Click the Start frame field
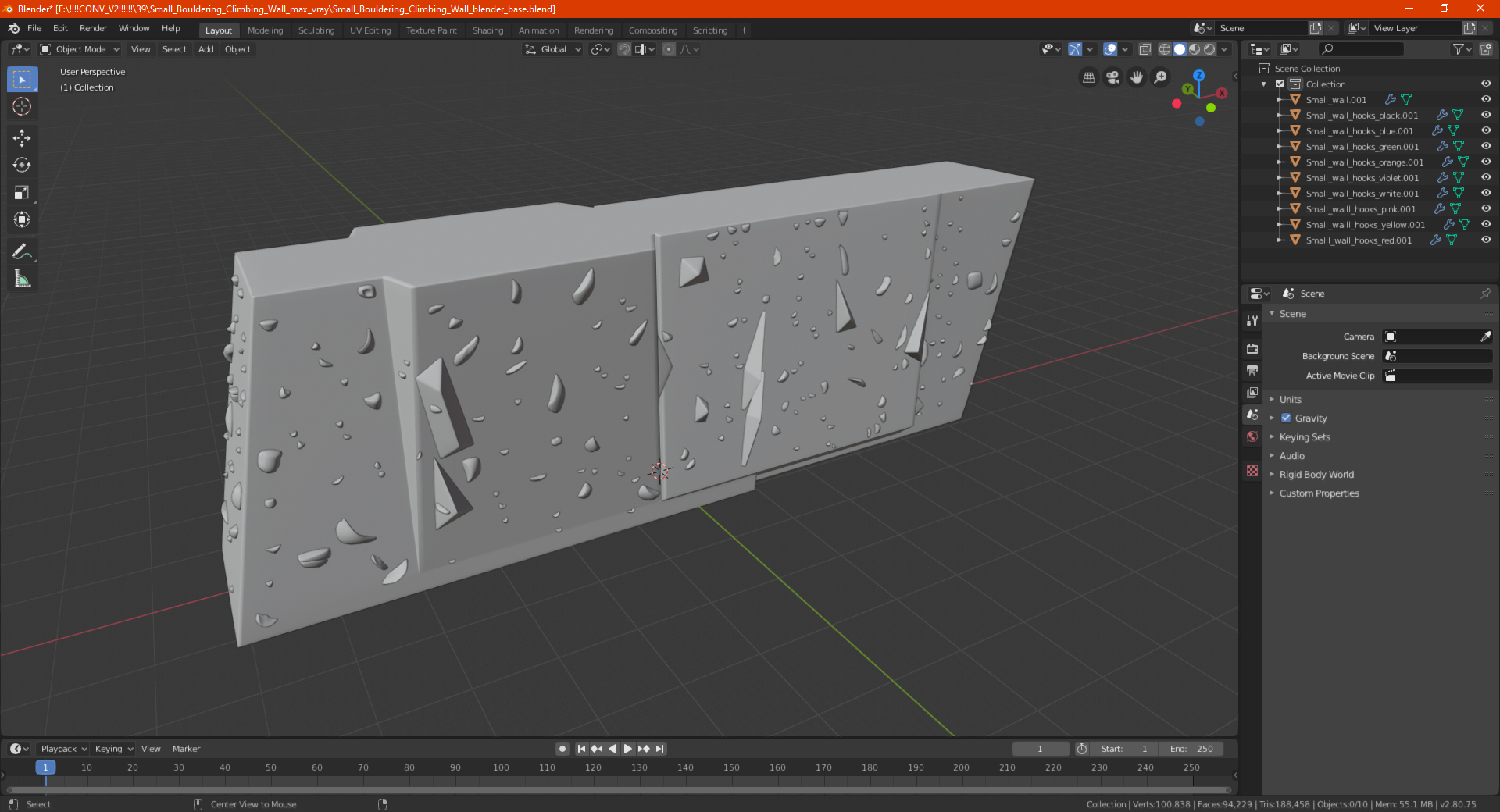Image resolution: width=1500 pixels, height=812 pixels. (x=1123, y=749)
